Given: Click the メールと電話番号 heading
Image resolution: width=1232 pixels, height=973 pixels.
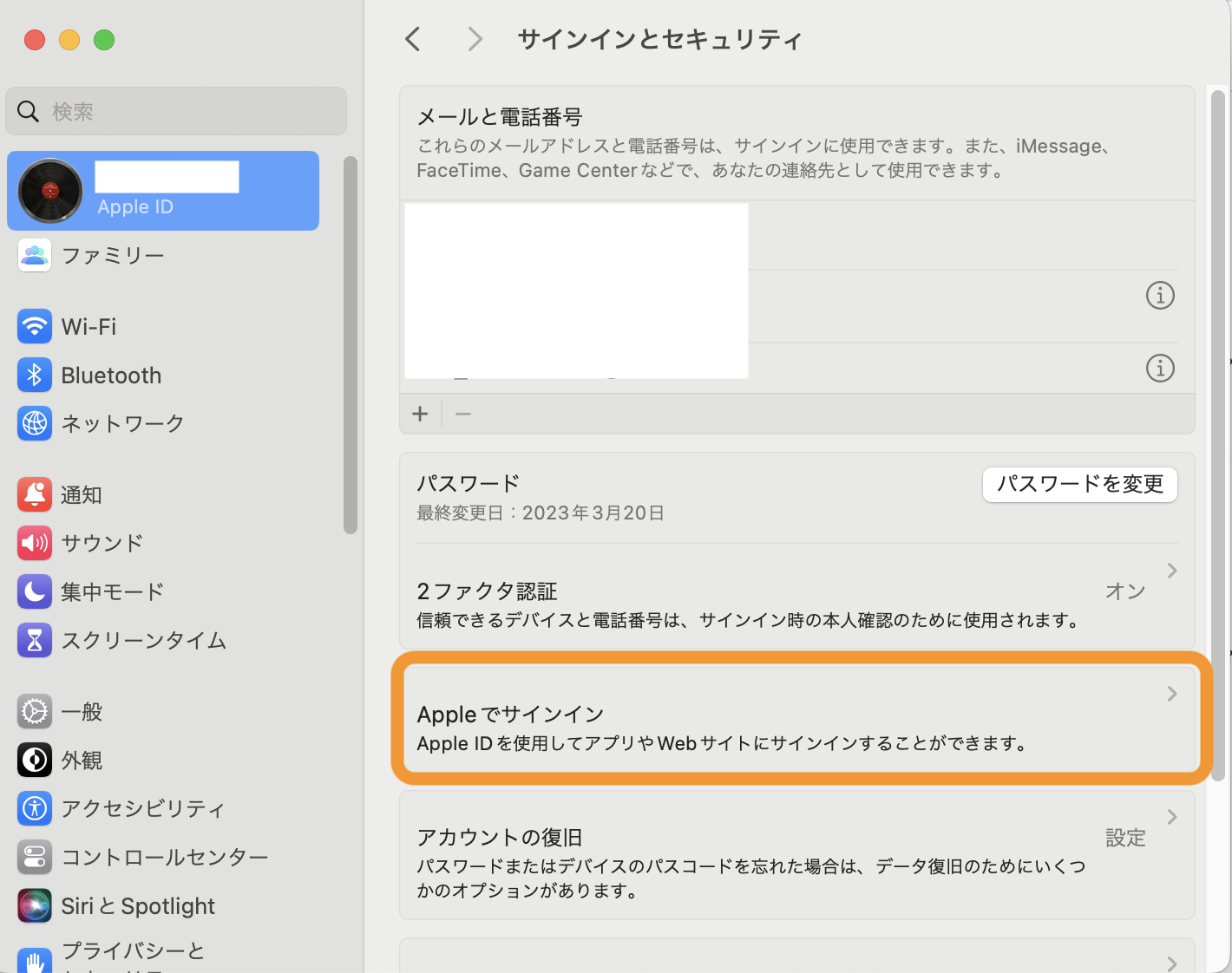Looking at the screenshot, I should [x=500, y=117].
